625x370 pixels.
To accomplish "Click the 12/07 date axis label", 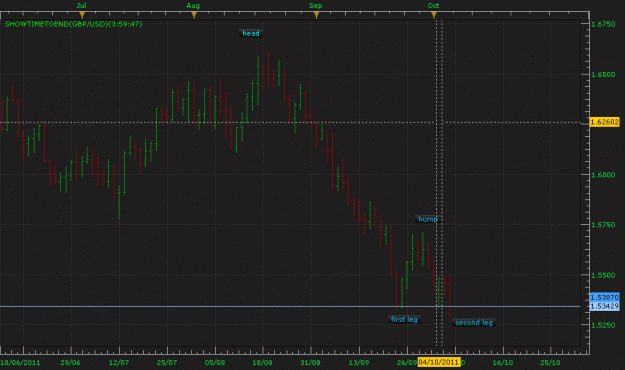I will [119, 362].
